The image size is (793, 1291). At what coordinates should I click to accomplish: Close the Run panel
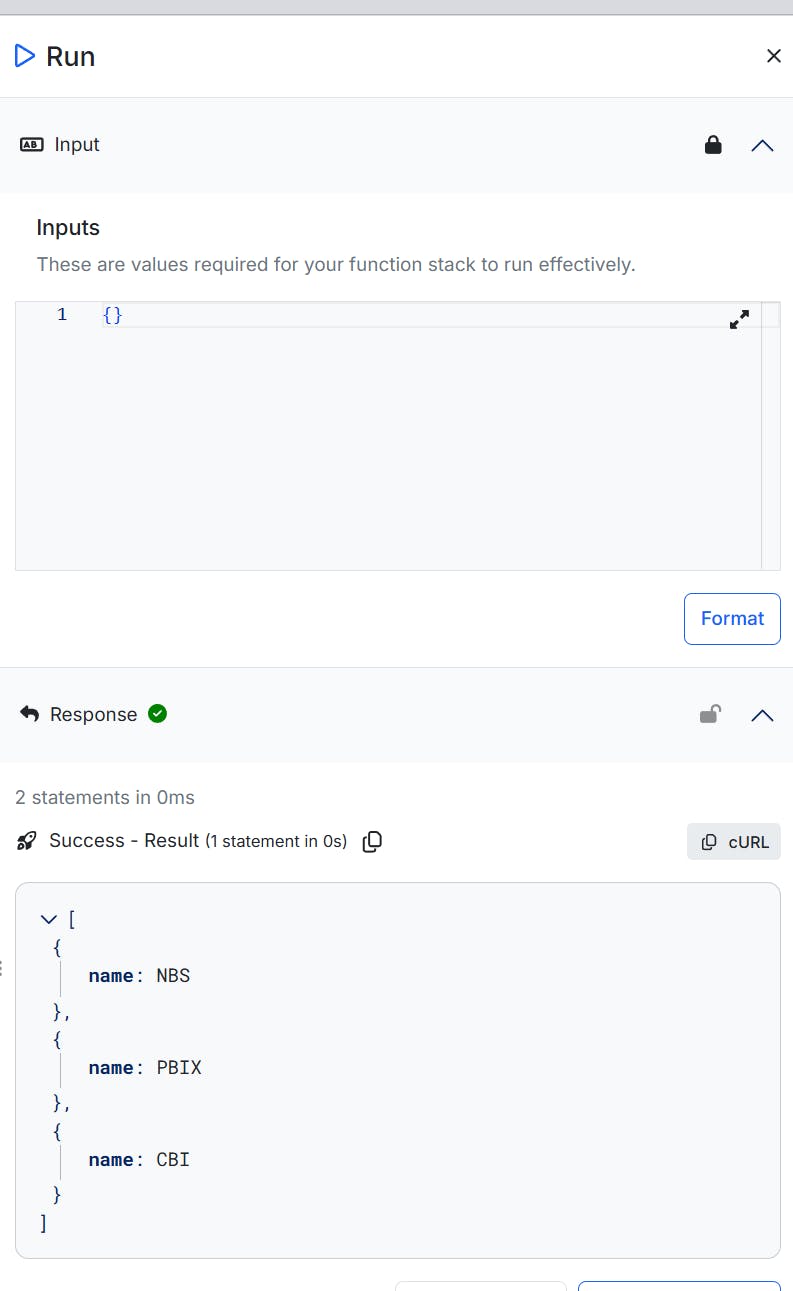773,56
